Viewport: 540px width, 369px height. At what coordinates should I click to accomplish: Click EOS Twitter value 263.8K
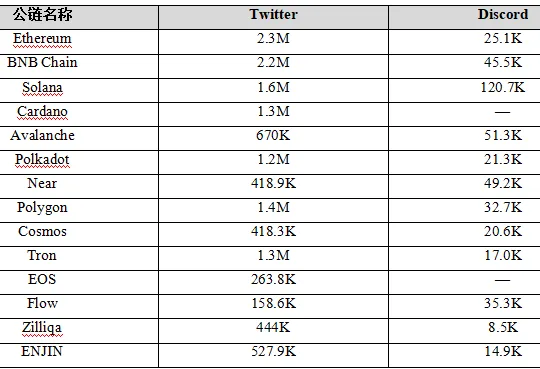273,279
